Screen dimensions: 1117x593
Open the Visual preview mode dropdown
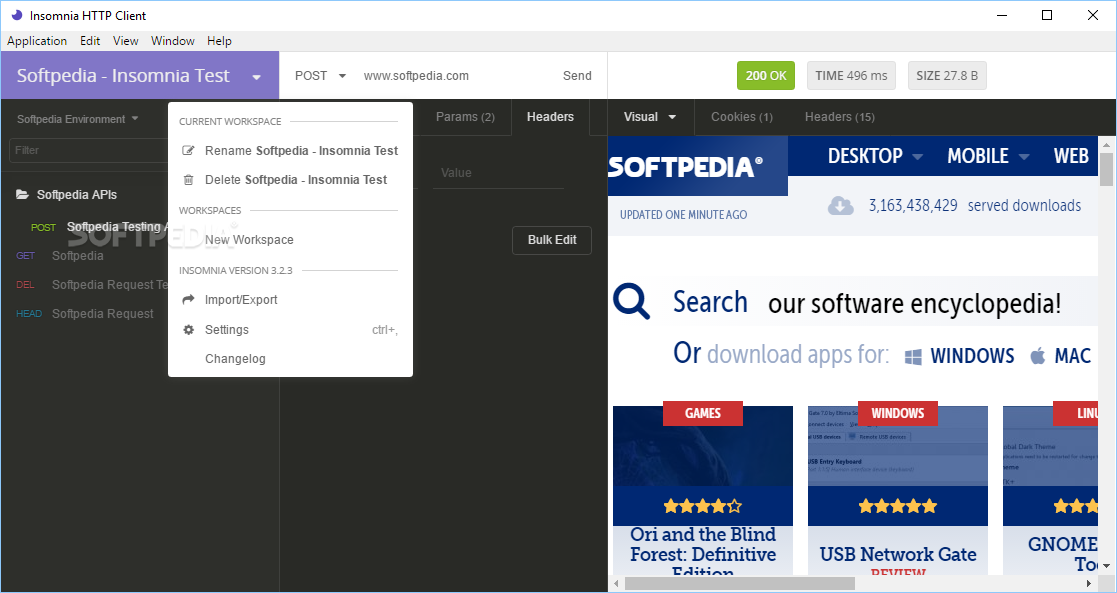[x=650, y=117]
